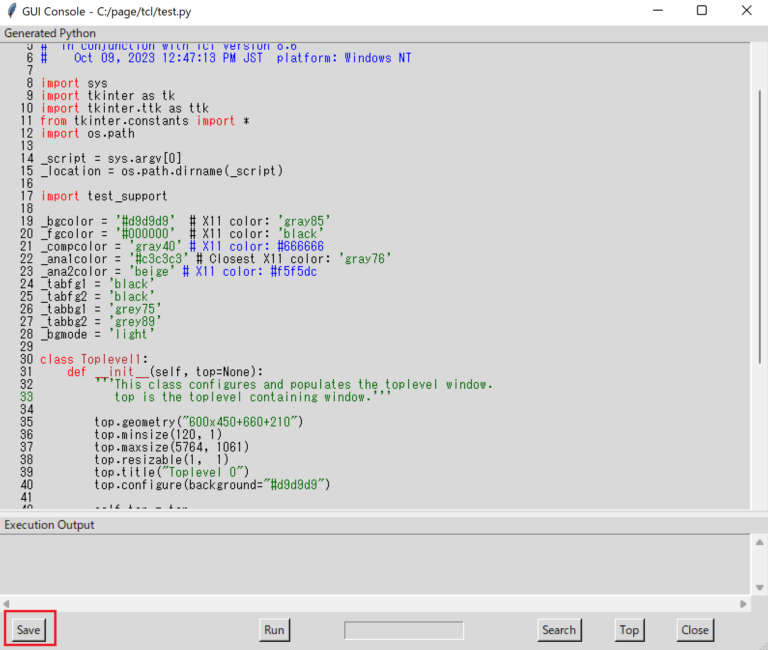Image resolution: width=768 pixels, height=650 pixels.
Task: Click the 'import sys' code line
Action: point(75,83)
